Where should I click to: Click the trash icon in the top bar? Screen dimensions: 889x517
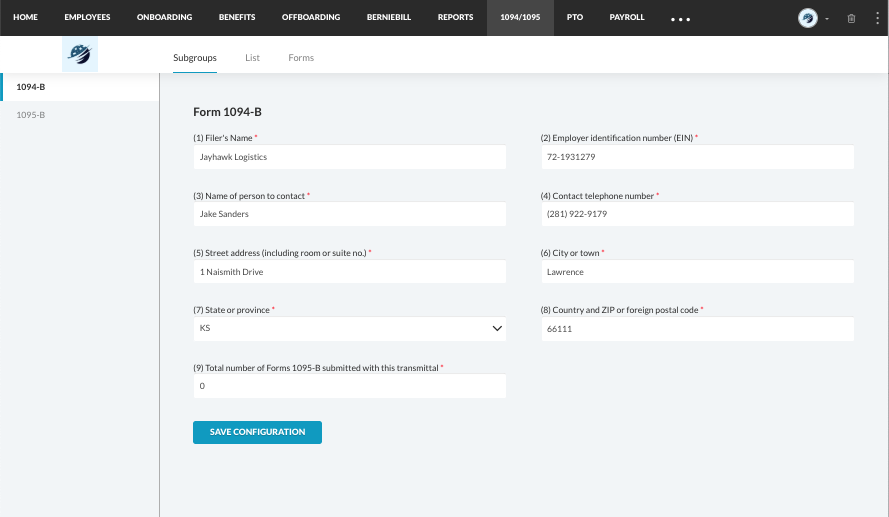point(851,18)
